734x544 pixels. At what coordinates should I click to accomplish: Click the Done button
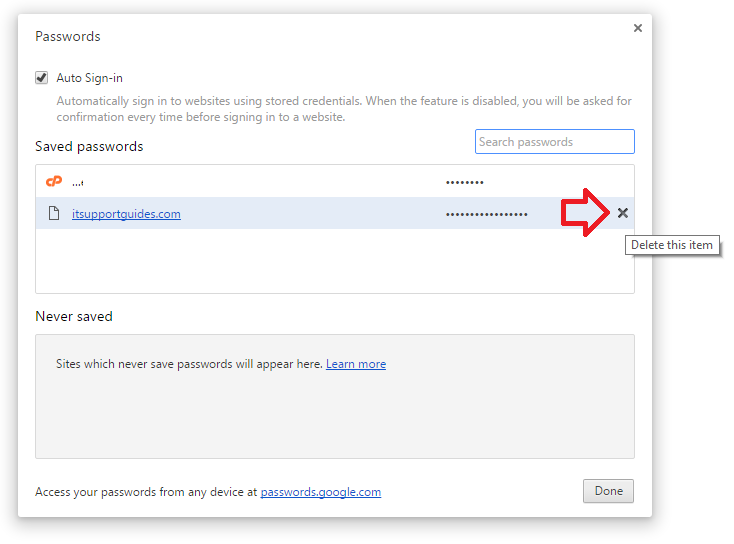pyautogui.click(x=608, y=491)
